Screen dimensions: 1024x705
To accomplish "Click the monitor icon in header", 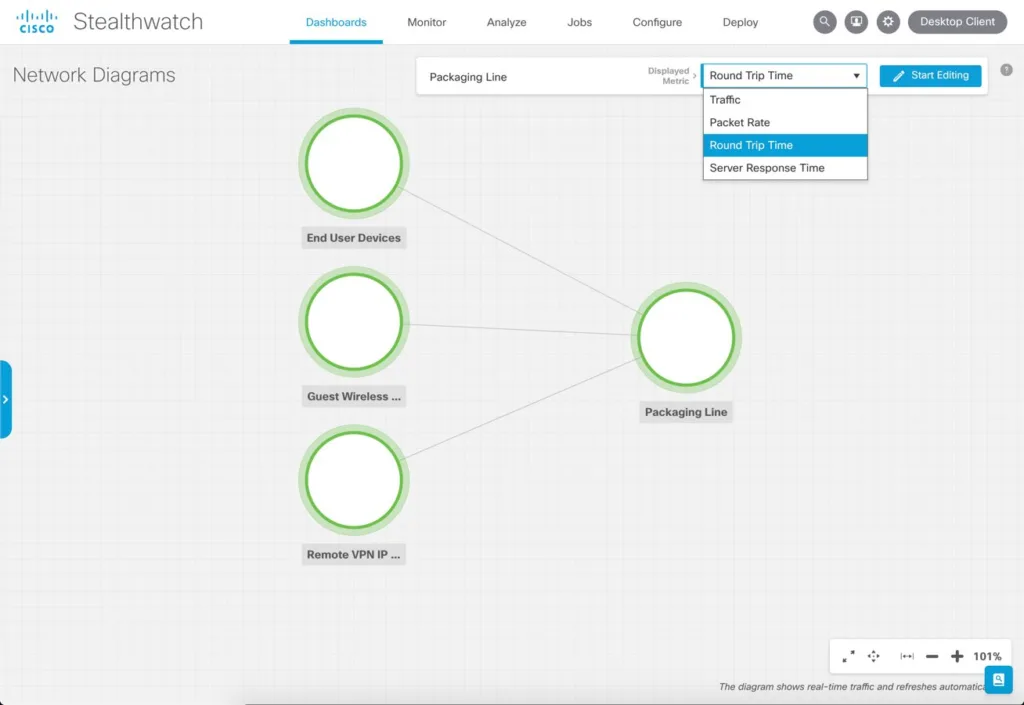I will pos(856,22).
